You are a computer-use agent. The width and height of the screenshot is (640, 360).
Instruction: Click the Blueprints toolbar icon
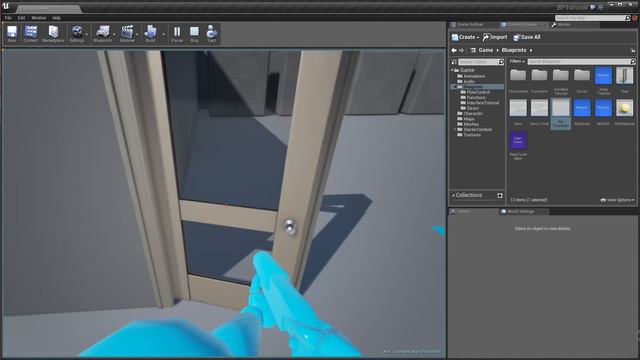(x=102, y=33)
